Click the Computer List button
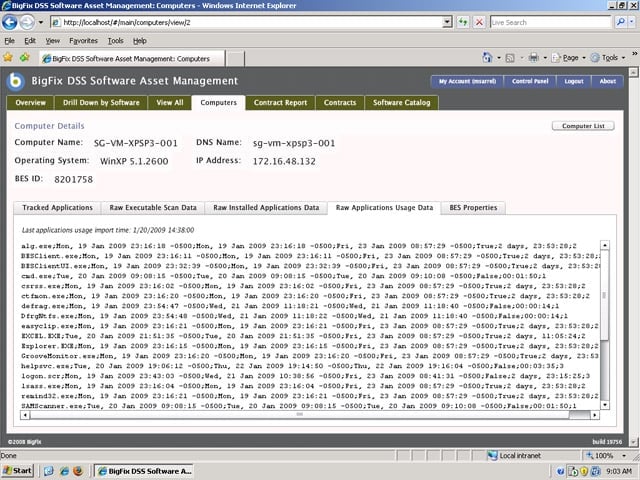Viewport: 640px width, 480px height. coord(583,126)
